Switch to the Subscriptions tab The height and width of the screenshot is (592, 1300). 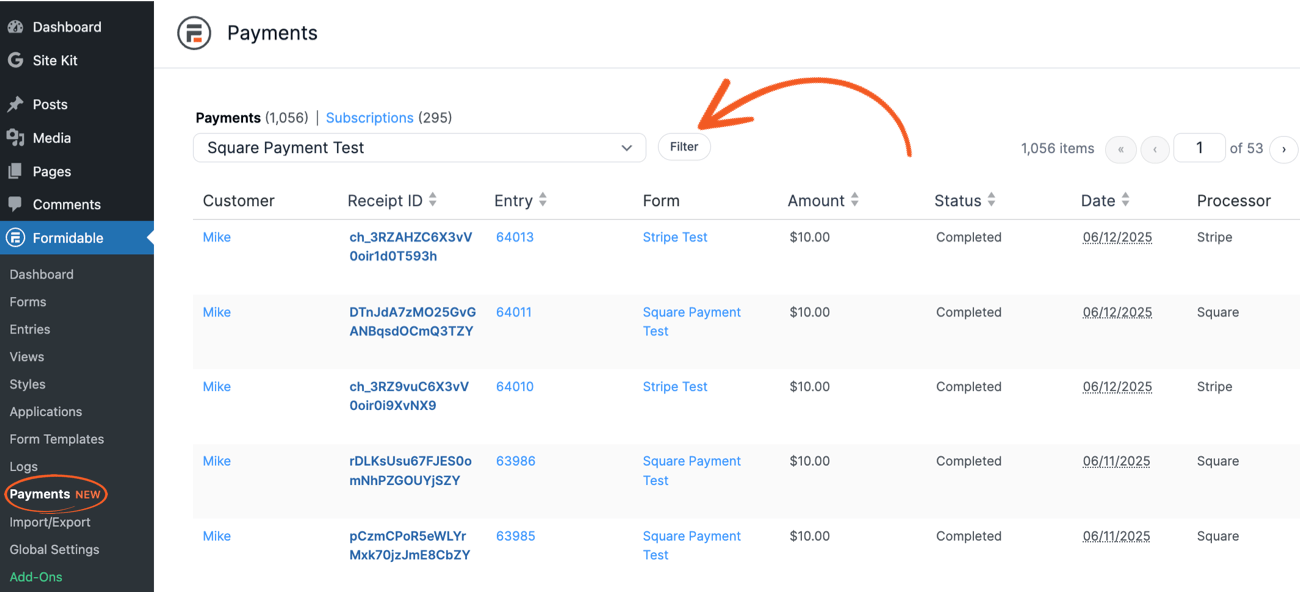pyautogui.click(x=370, y=118)
